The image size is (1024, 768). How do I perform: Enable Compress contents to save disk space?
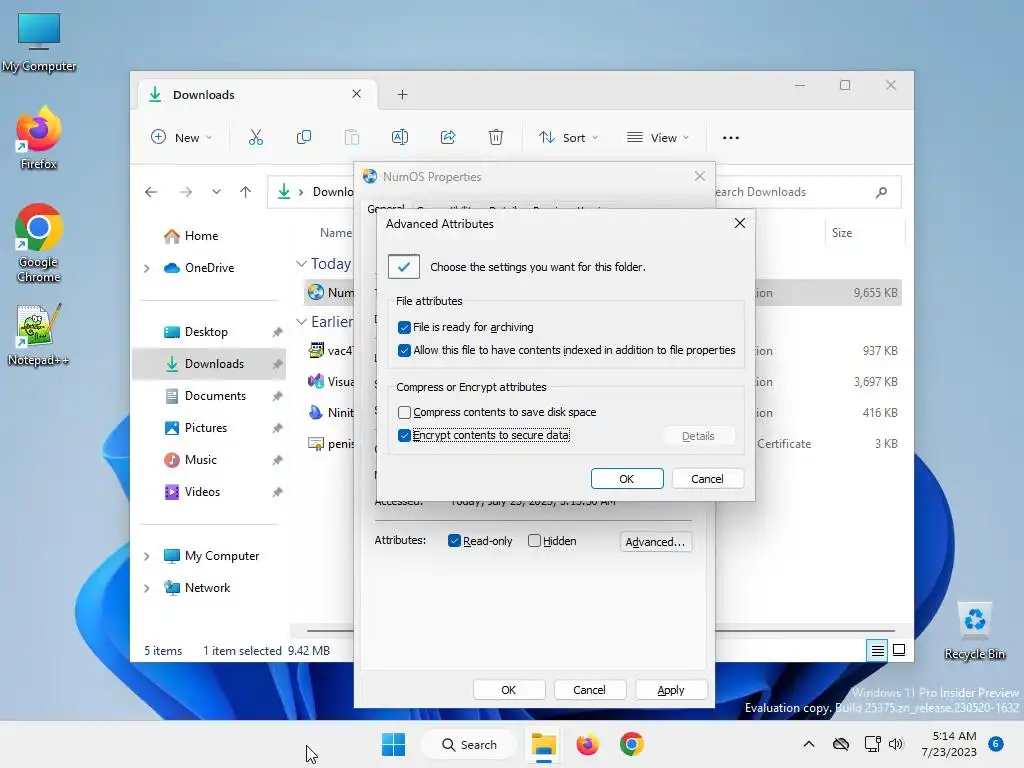pyautogui.click(x=404, y=412)
